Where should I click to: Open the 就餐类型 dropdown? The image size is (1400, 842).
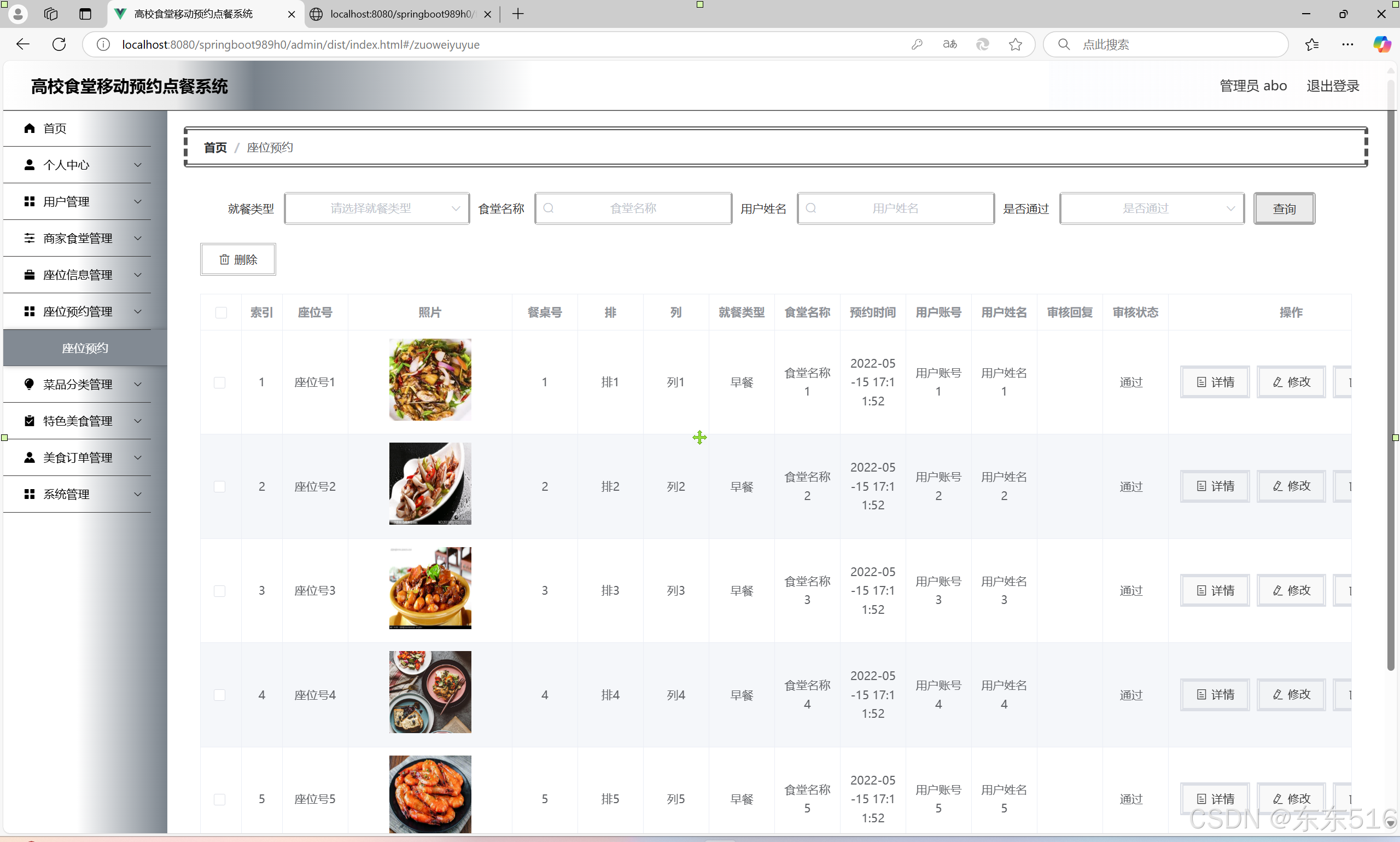coord(376,209)
